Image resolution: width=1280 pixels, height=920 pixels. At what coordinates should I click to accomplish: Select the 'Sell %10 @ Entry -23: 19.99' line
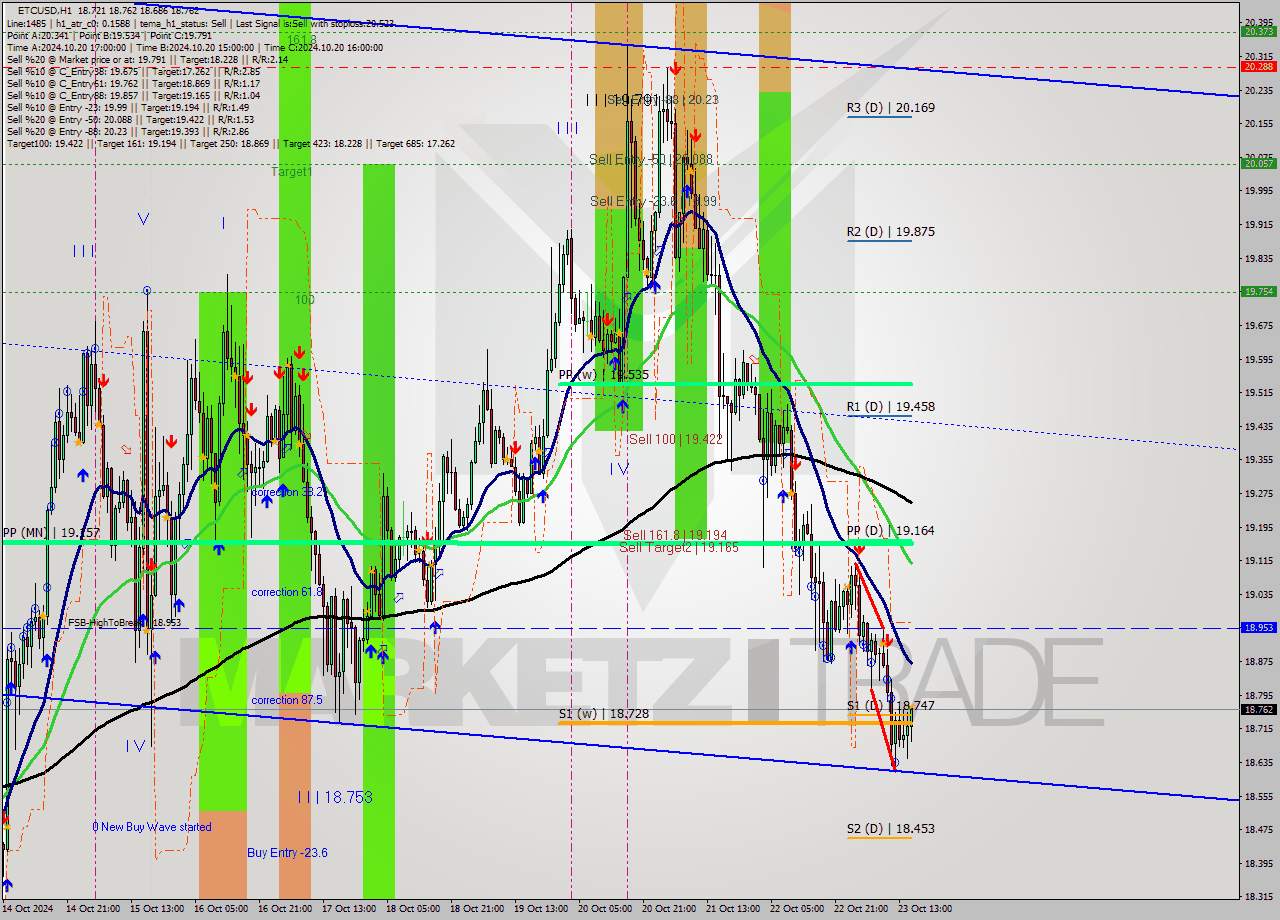coord(128,107)
